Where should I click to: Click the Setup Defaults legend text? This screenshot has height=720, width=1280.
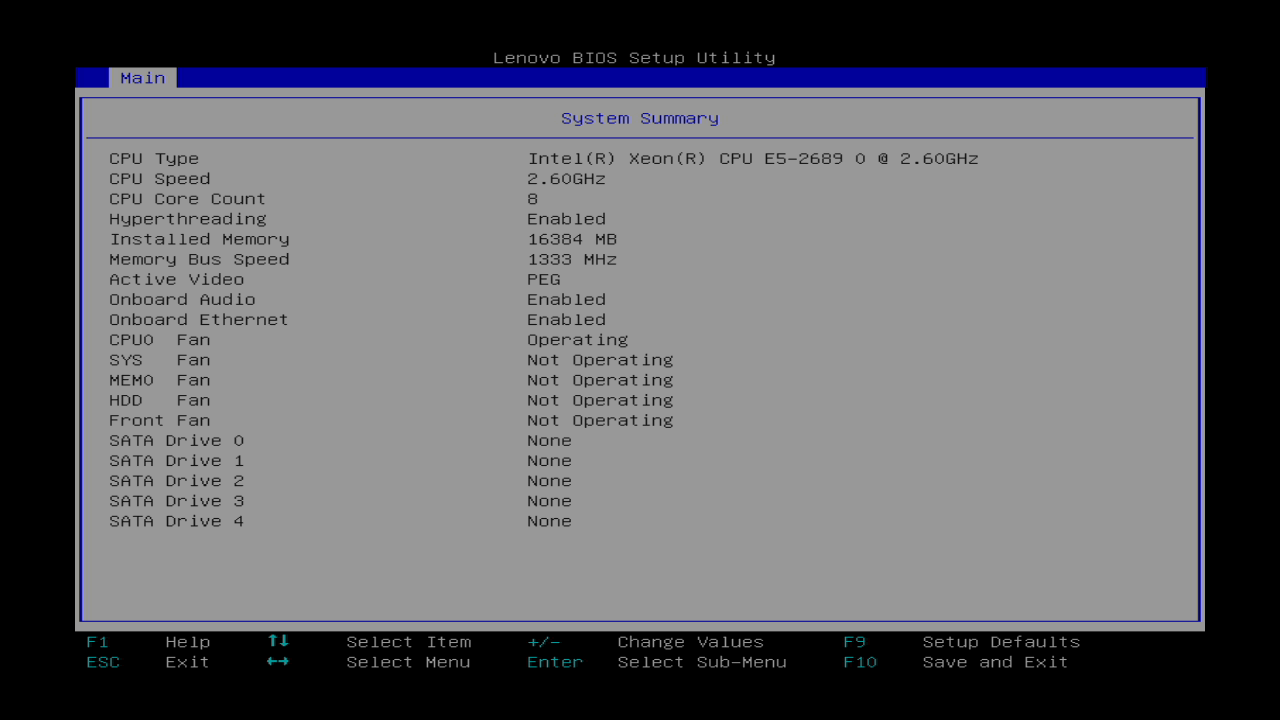tap(1001, 642)
